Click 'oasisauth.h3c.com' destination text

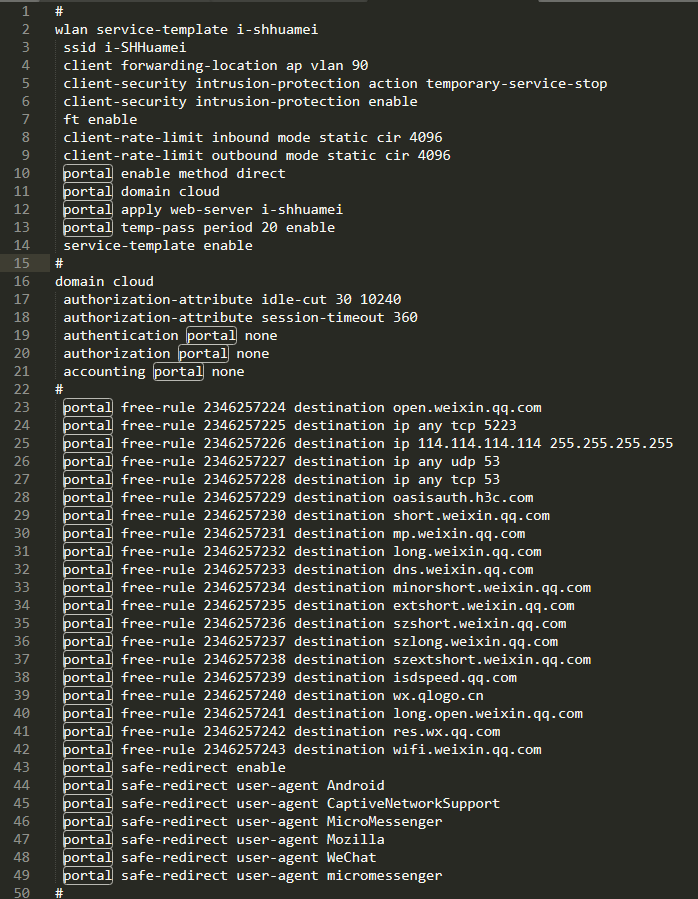click(463, 498)
